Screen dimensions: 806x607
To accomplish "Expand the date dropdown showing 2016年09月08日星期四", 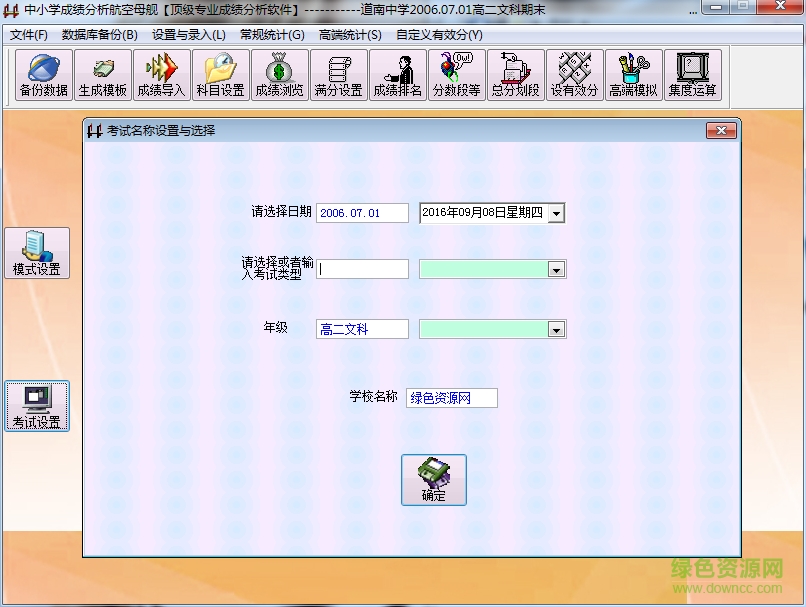I will (557, 212).
